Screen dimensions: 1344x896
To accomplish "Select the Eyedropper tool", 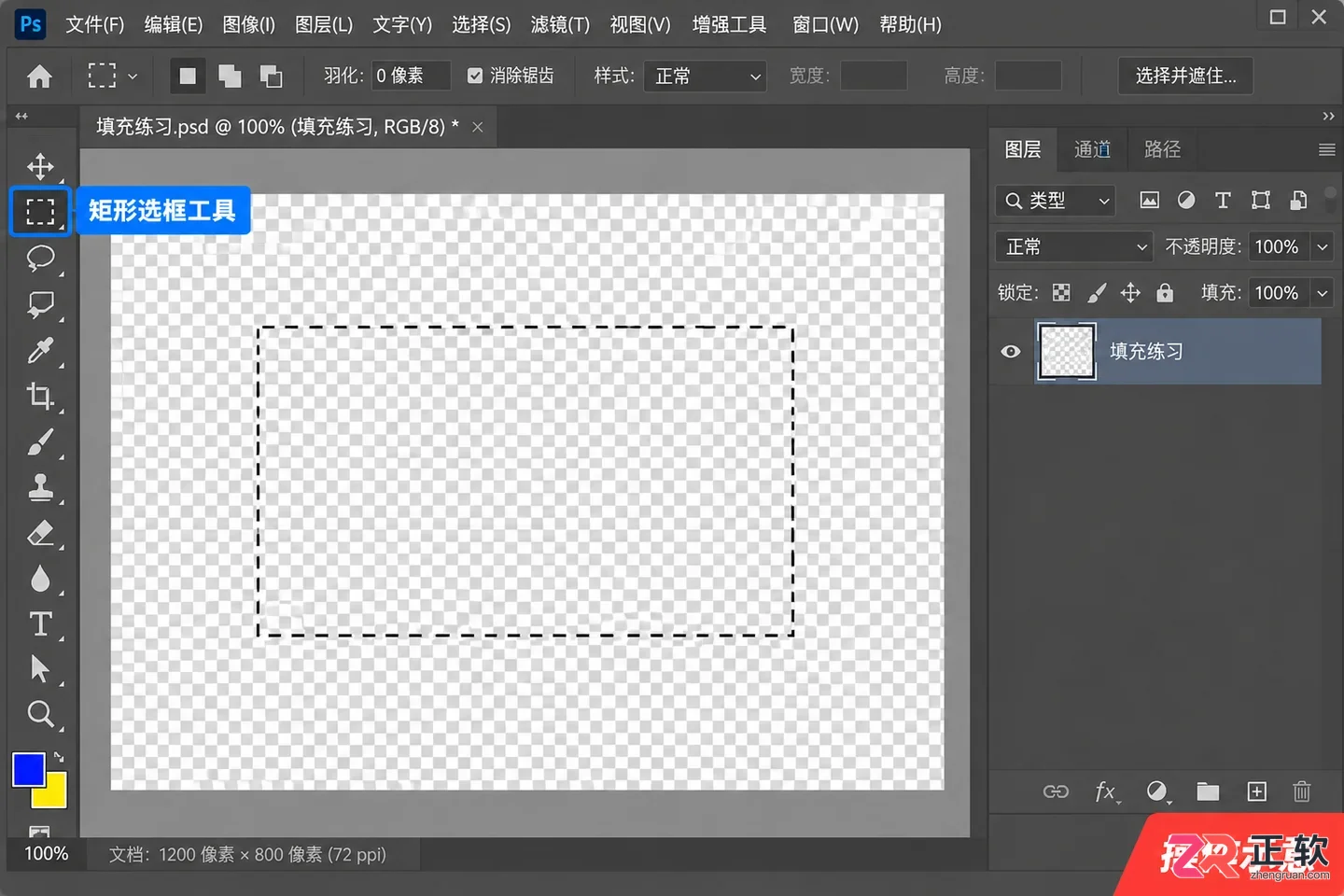I will coord(40,350).
